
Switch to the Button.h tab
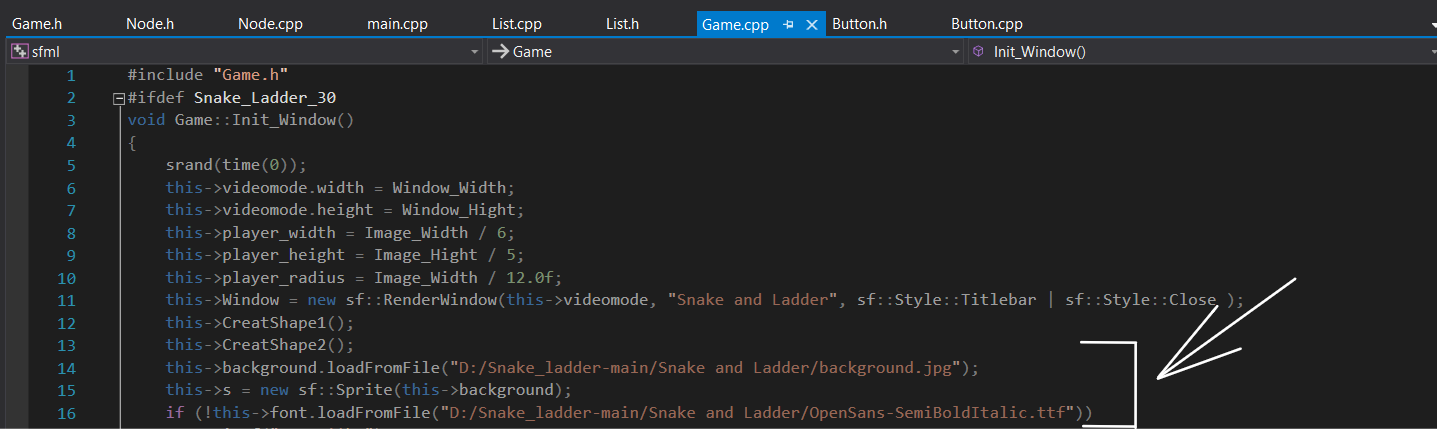coord(859,24)
